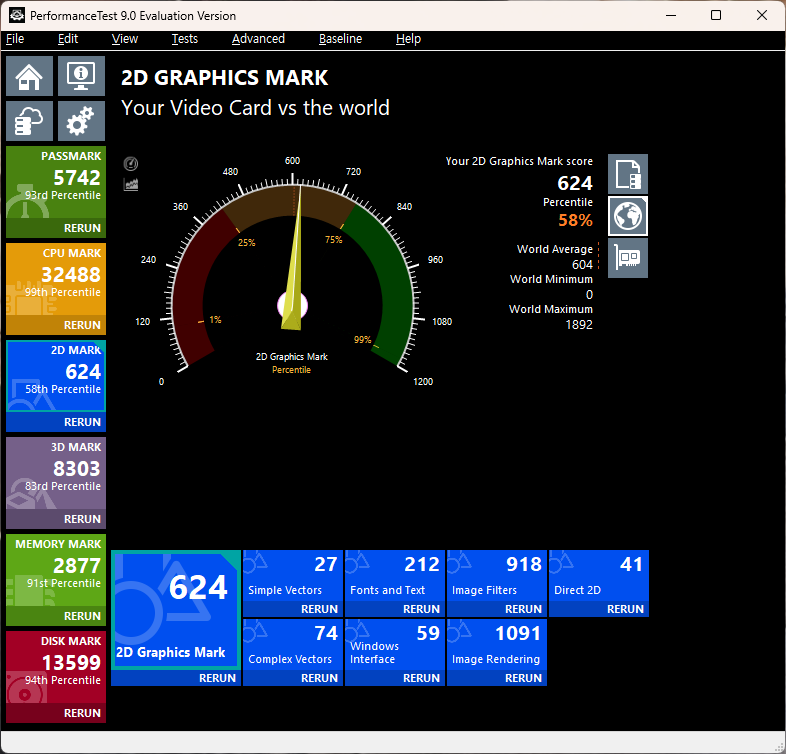Select the Disk Mark 13599 tile
The image size is (786, 754).
[56, 667]
